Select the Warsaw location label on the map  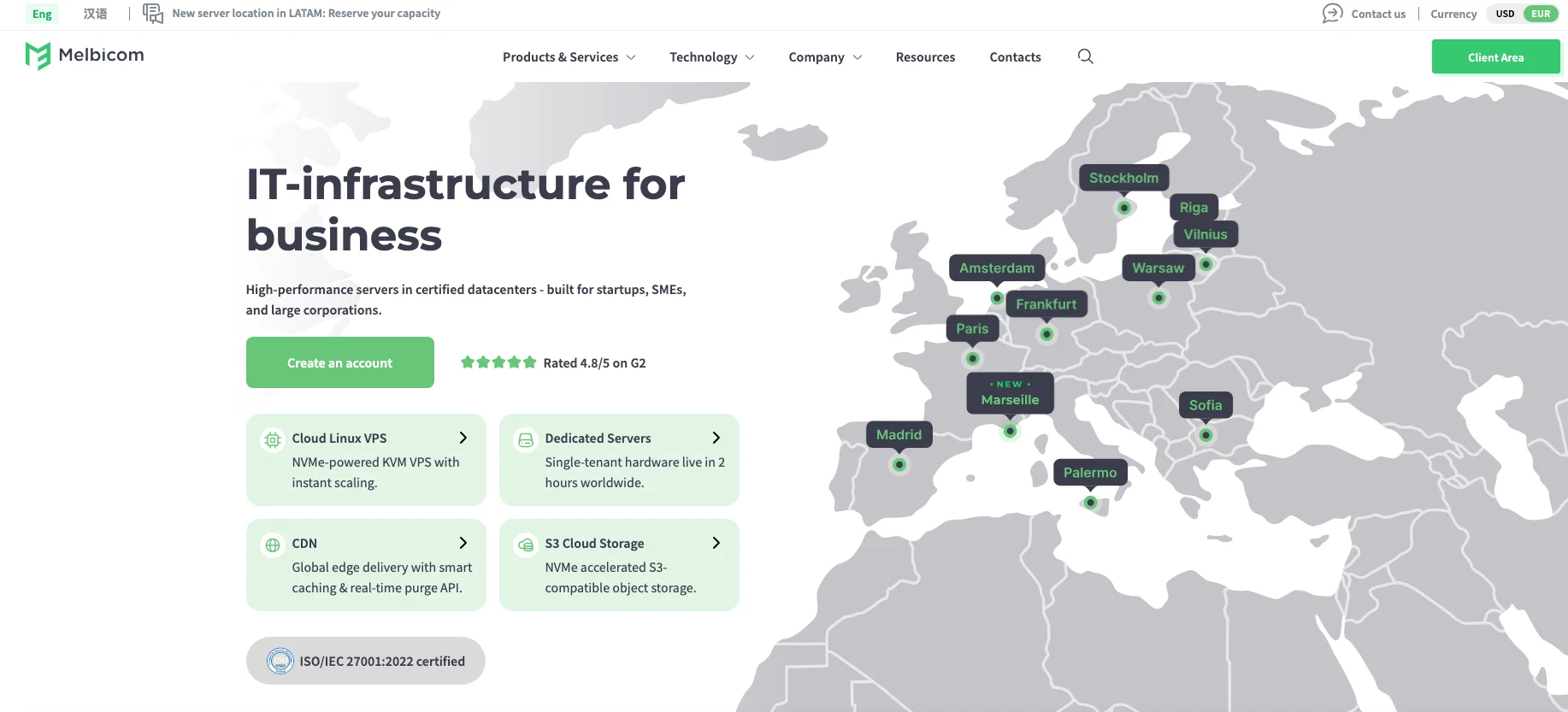click(1158, 268)
